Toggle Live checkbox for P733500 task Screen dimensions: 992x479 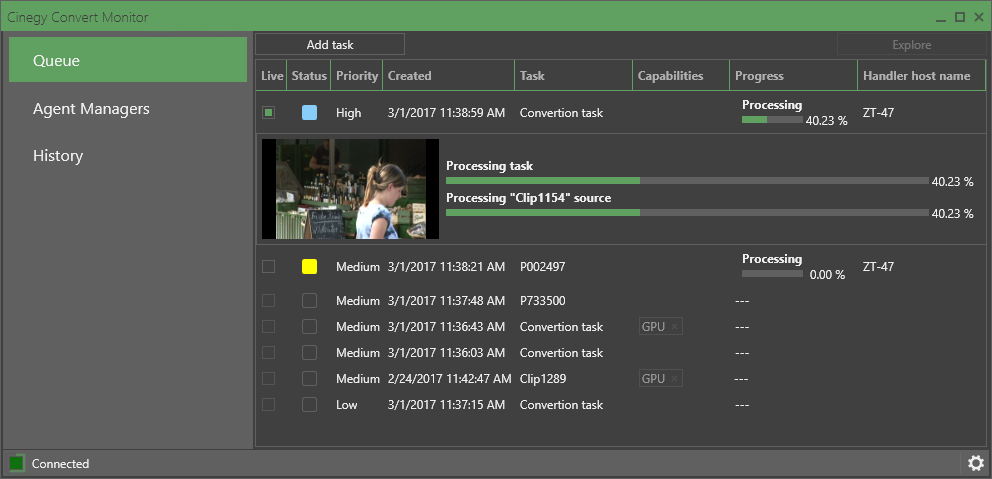[x=269, y=301]
